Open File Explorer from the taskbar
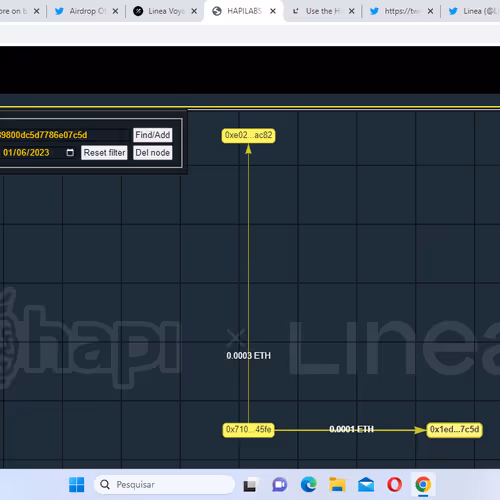The height and width of the screenshot is (500, 500). [337, 485]
